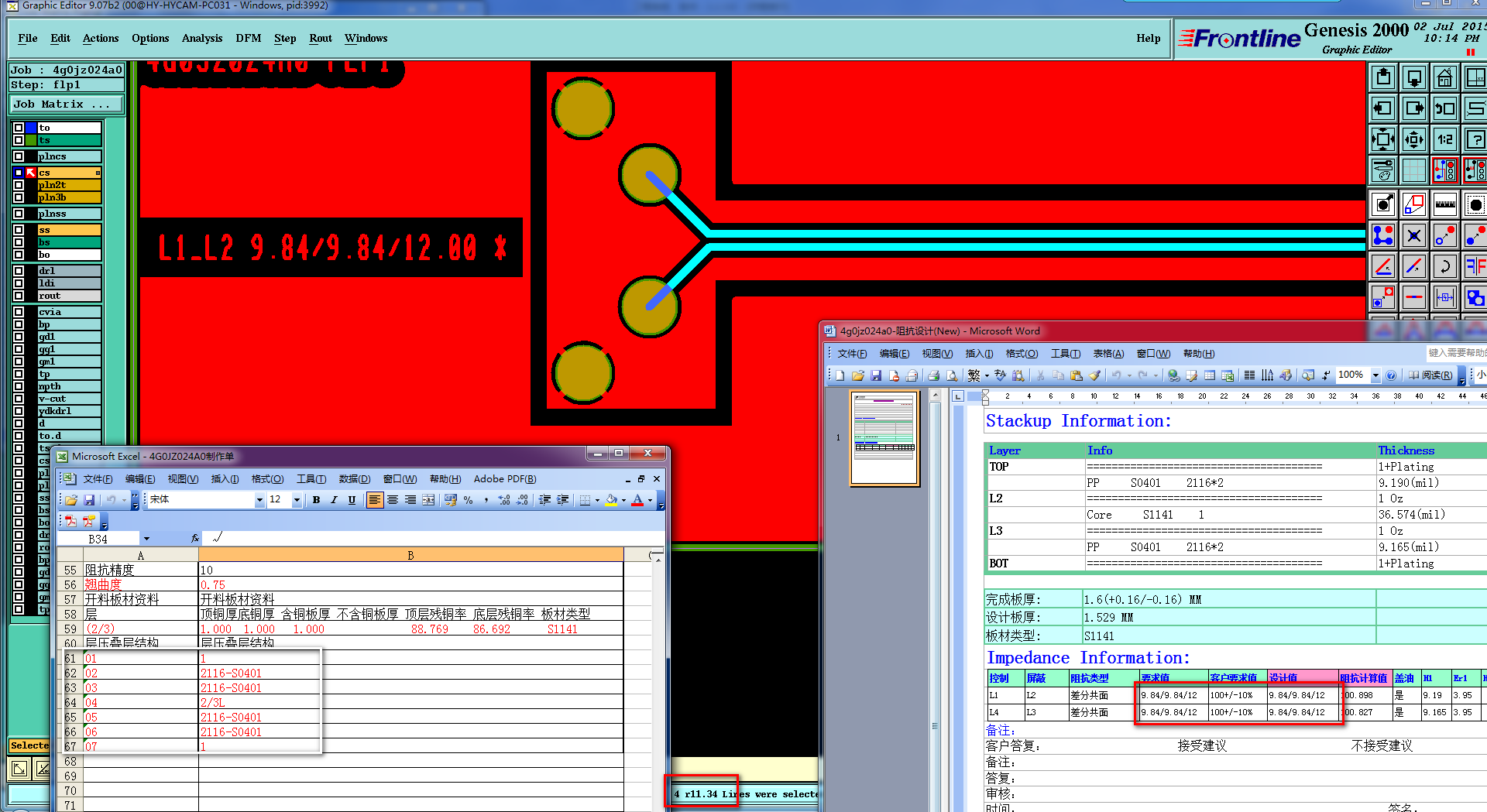This screenshot has width=1487, height=812.
Task: Open Excel Name Box dropdown arrow
Action: tap(146, 539)
